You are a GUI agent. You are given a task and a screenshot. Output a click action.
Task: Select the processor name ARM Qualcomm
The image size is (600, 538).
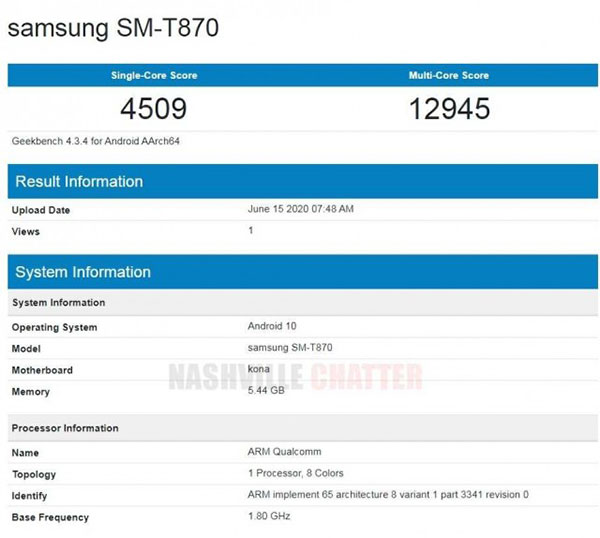point(284,452)
